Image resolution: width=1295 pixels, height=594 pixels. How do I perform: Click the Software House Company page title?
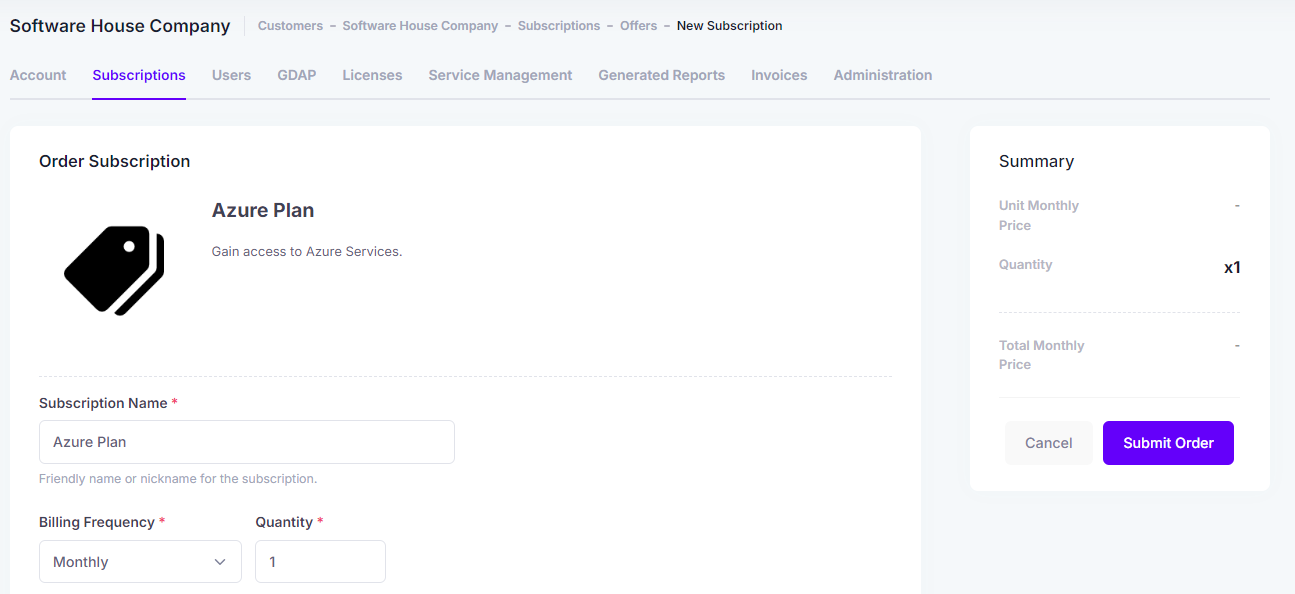pos(120,26)
